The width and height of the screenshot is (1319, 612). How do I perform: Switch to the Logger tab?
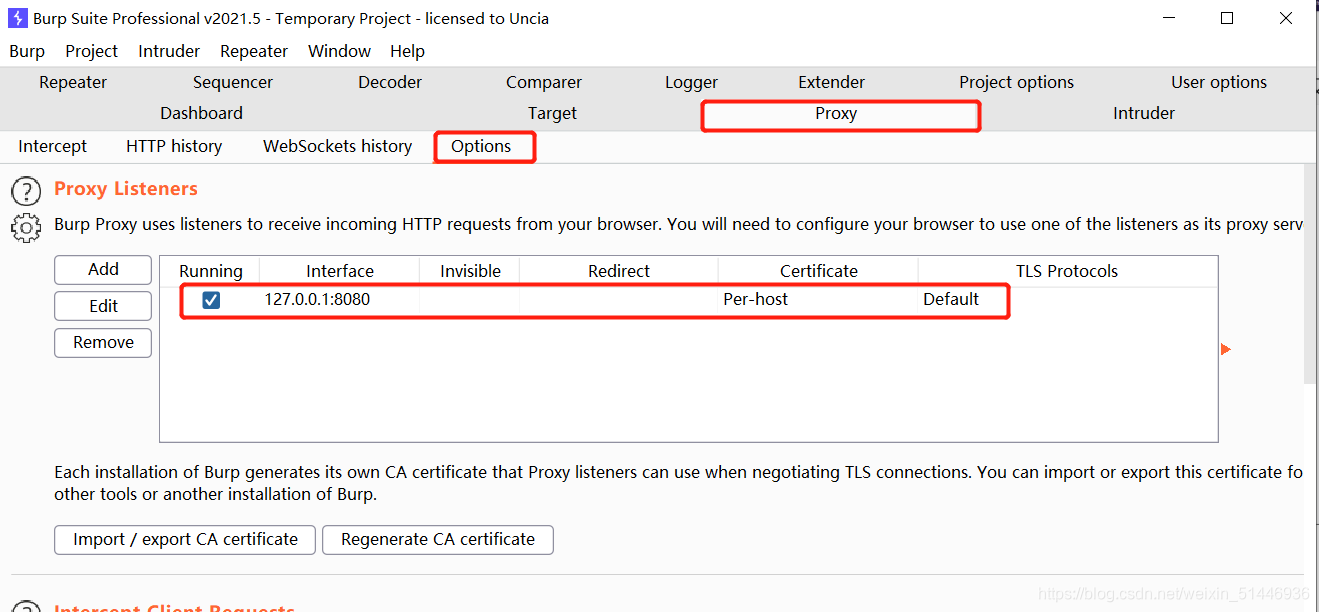click(691, 82)
